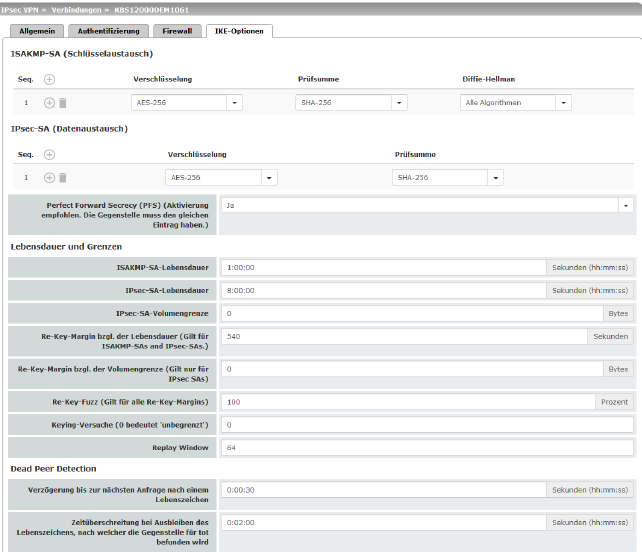Expand the Perfect Forward Secrecy dropdown
Image resolution: width=642 pixels, height=552 pixels.
626,205
